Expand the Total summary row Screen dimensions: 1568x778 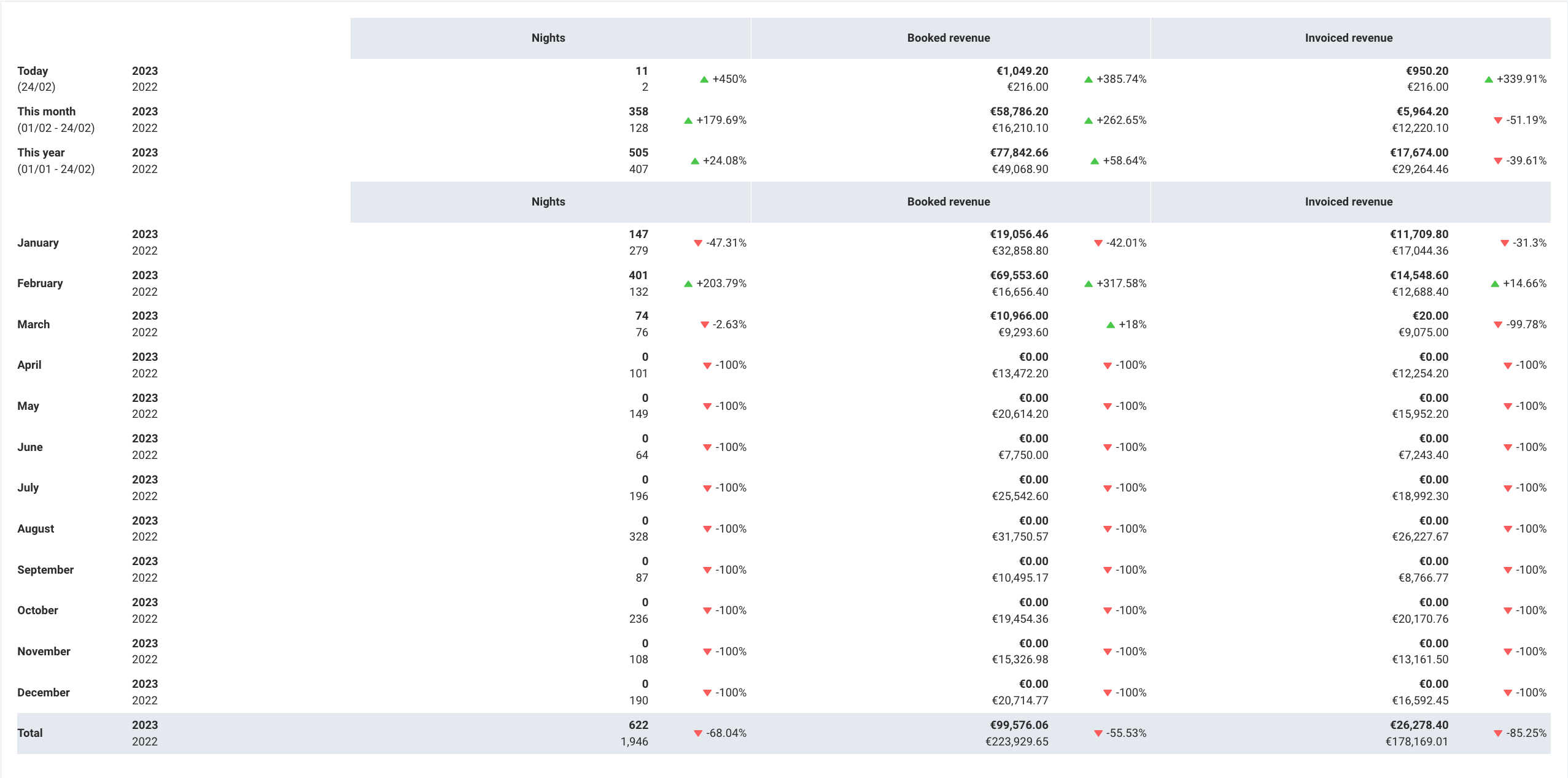tap(30, 733)
